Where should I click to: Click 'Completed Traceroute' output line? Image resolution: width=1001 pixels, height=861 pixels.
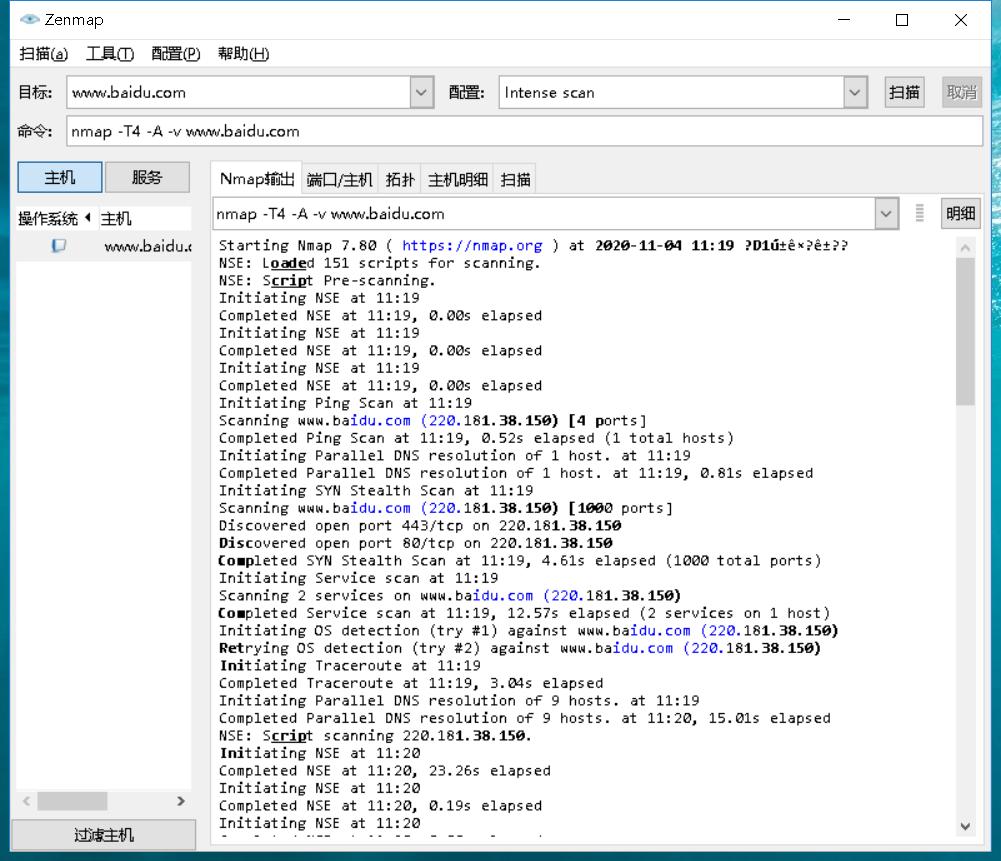click(x=410, y=683)
